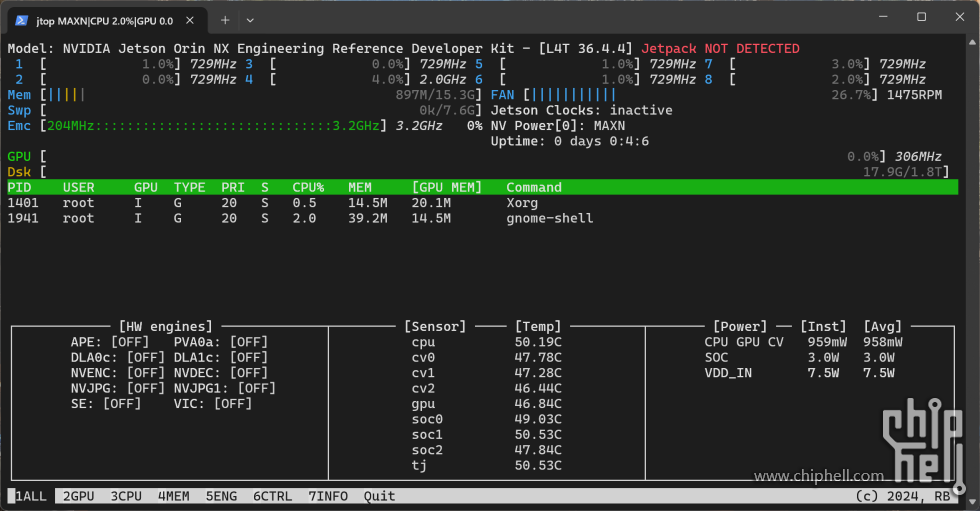The width and height of the screenshot is (980, 511).
Task: Click the VDD_IN power row
Action: point(799,373)
